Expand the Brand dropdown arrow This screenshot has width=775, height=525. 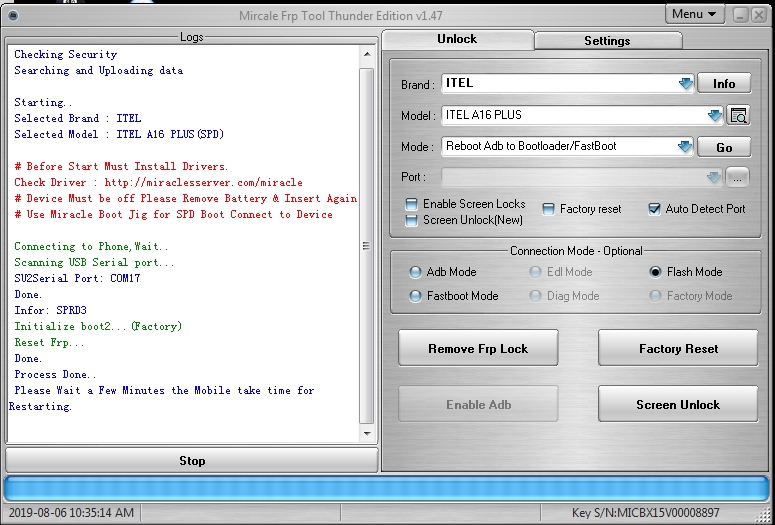(x=686, y=84)
